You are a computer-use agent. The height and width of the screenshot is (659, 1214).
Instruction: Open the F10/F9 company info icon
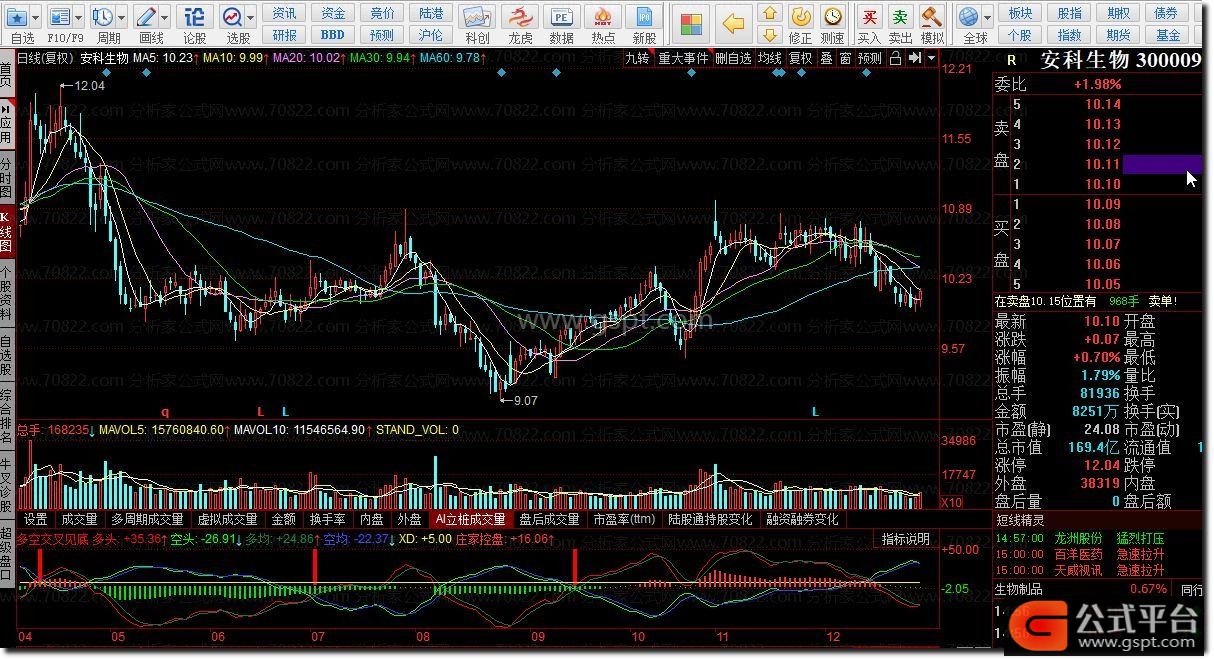(x=61, y=17)
